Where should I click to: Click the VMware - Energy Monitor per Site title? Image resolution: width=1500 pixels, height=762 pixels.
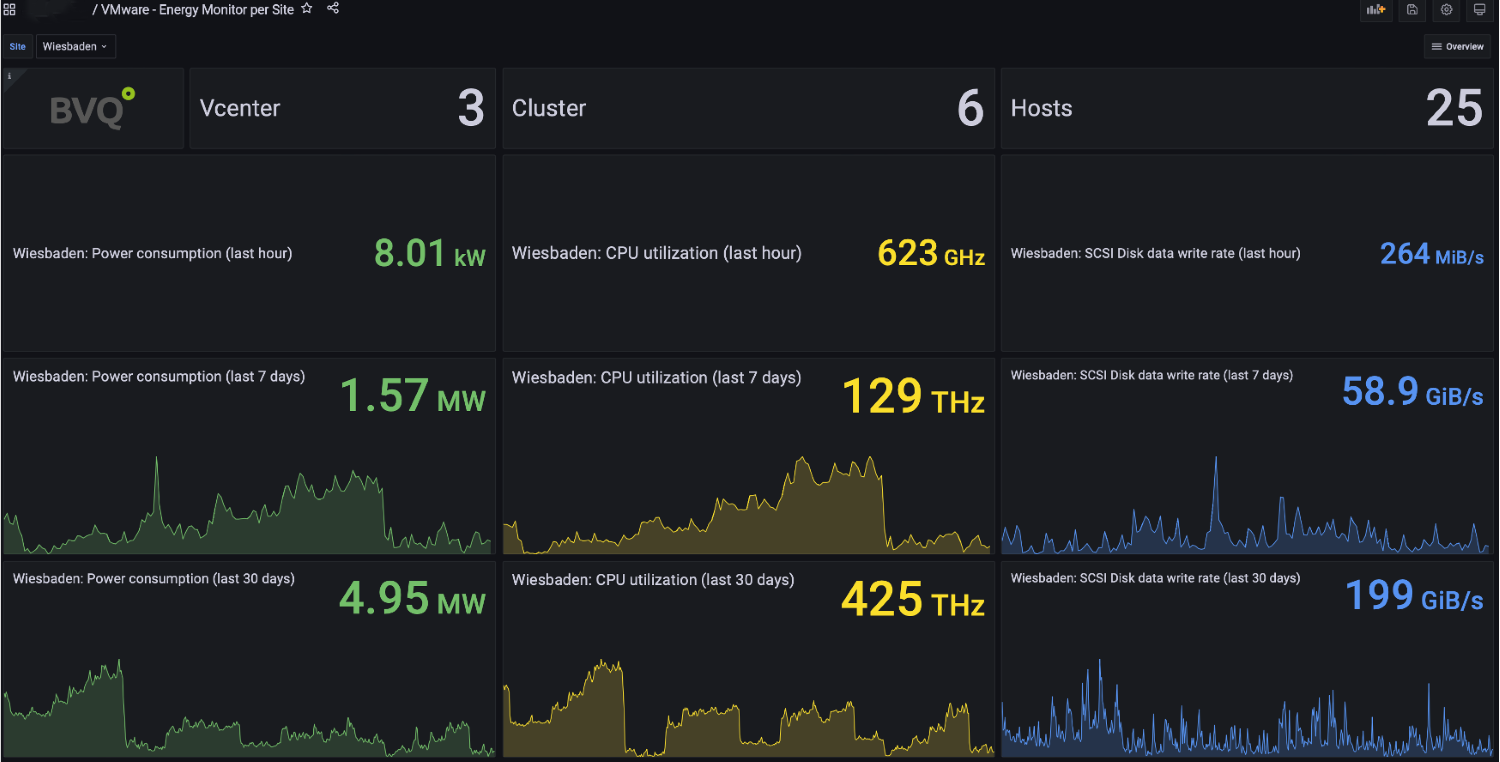tap(197, 9)
